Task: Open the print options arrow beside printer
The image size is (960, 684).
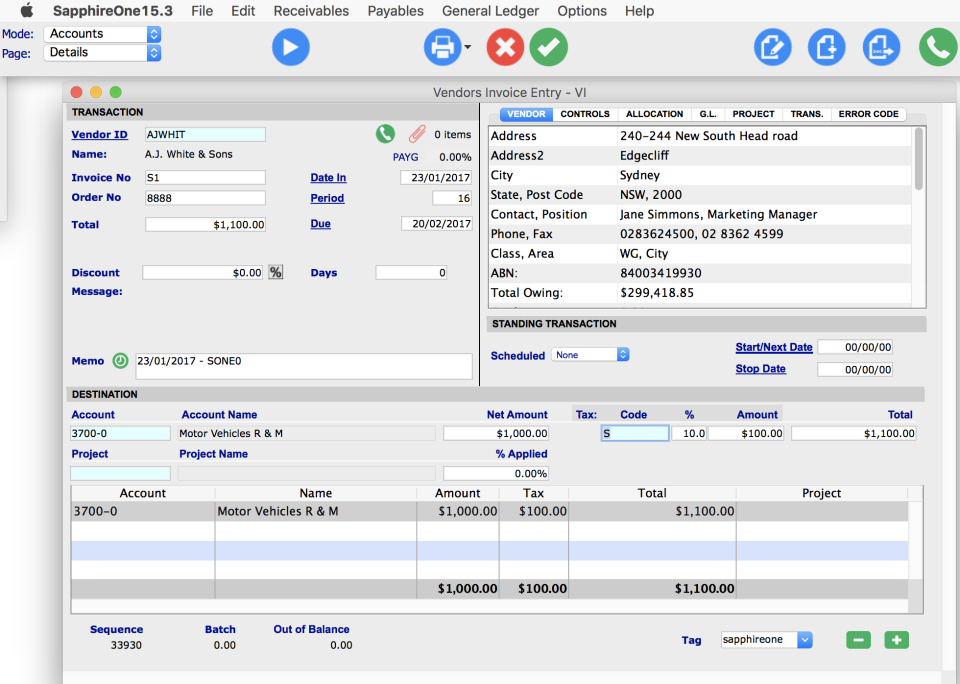Action: (468, 47)
